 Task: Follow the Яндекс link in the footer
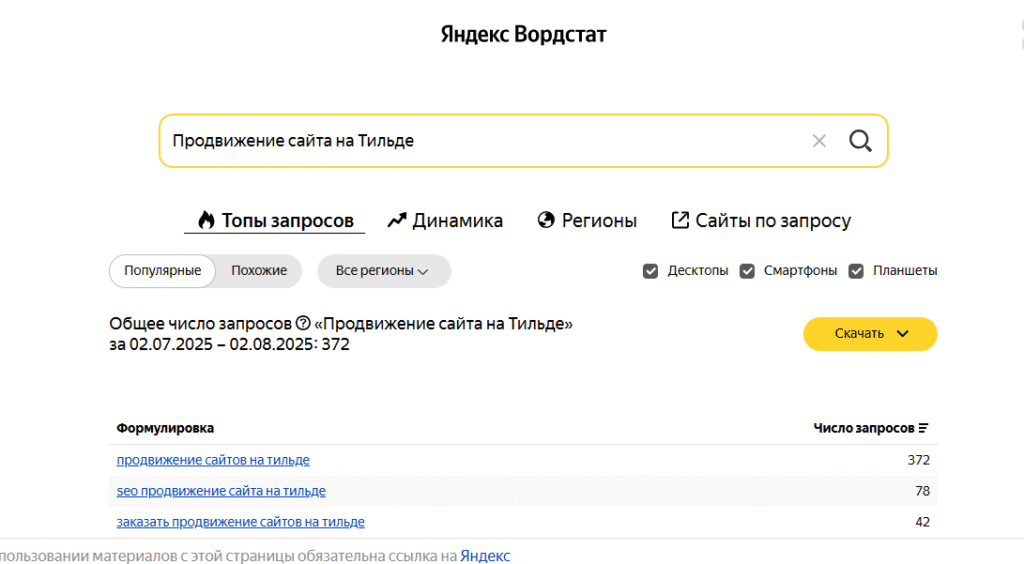pyautogui.click(x=485, y=556)
